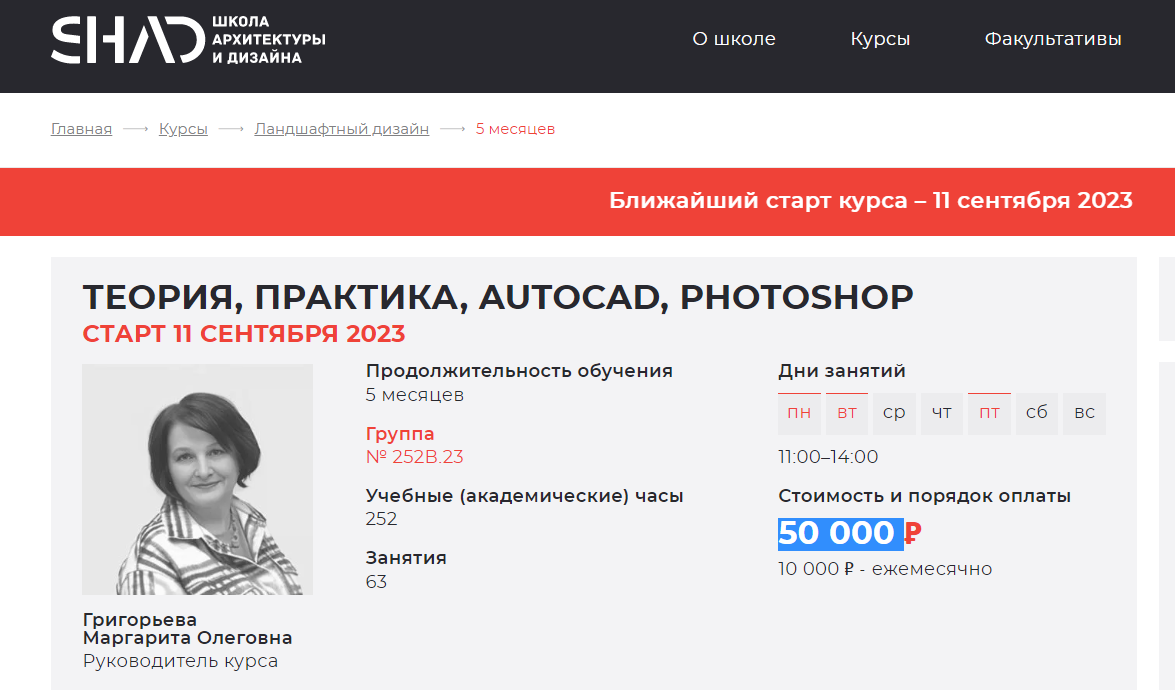Select the «вт» day tile
The width and height of the screenshot is (1175, 690).
pyautogui.click(x=847, y=413)
